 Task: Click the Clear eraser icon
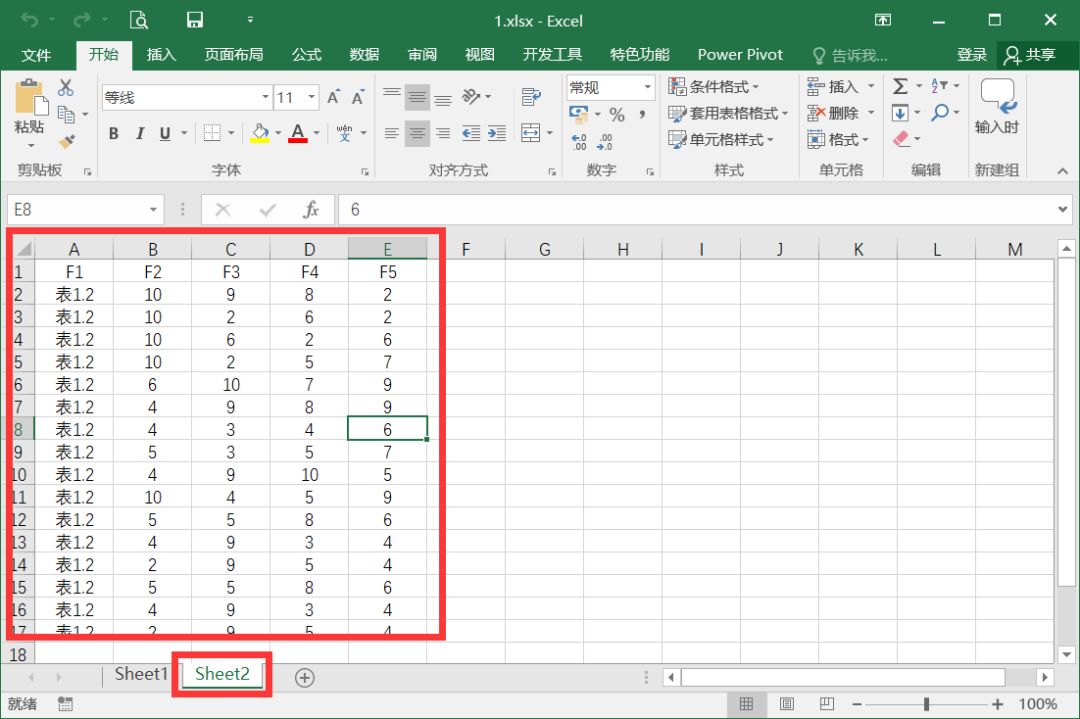[901, 139]
